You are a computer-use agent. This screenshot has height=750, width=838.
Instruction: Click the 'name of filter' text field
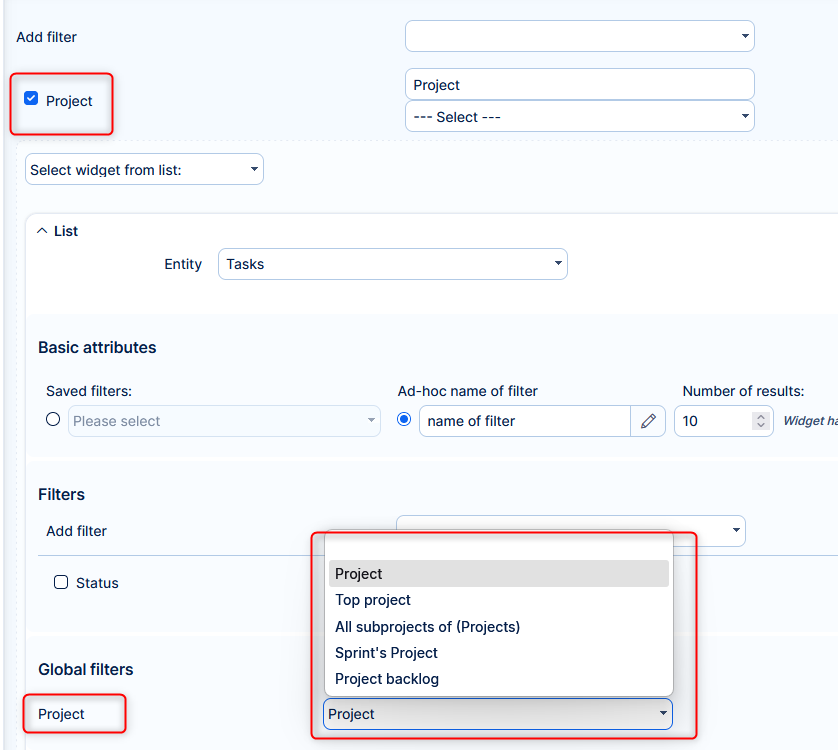click(524, 421)
